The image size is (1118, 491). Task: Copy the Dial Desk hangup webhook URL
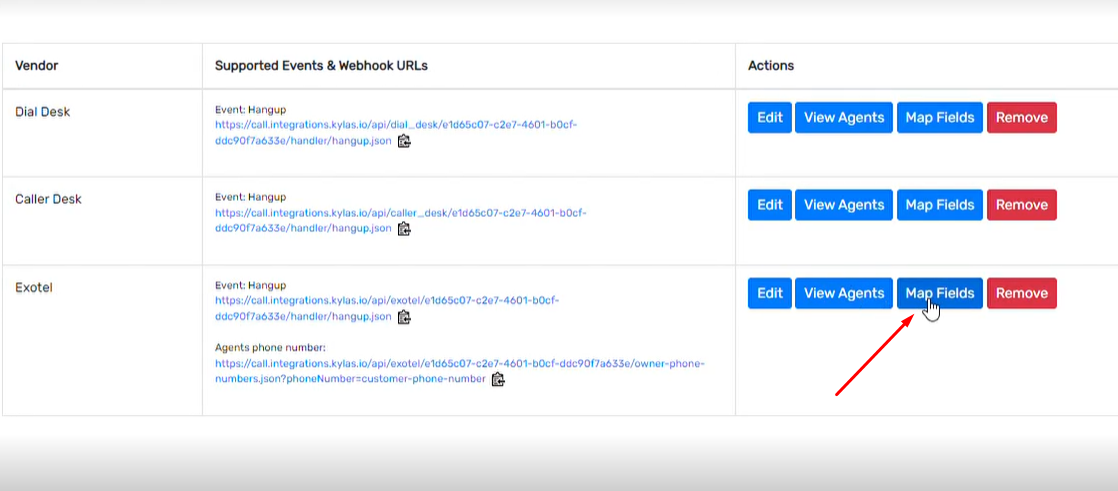(404, 141)
